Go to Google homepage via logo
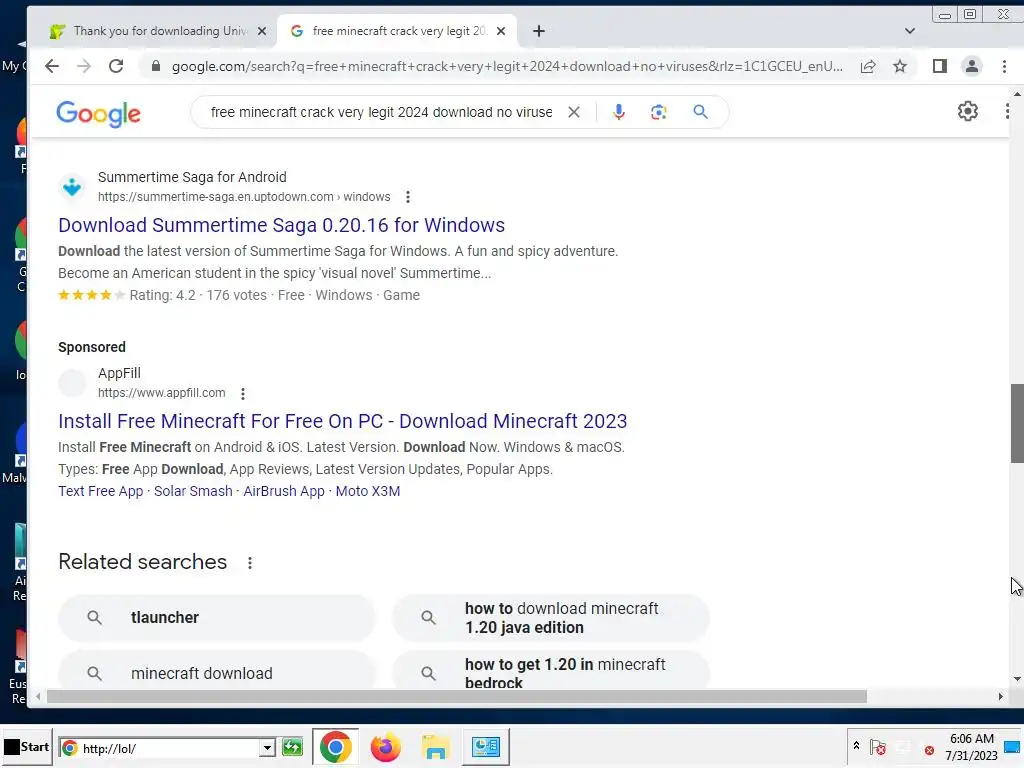Screen dimensions: 1024x768 click(x=99, y=114)
